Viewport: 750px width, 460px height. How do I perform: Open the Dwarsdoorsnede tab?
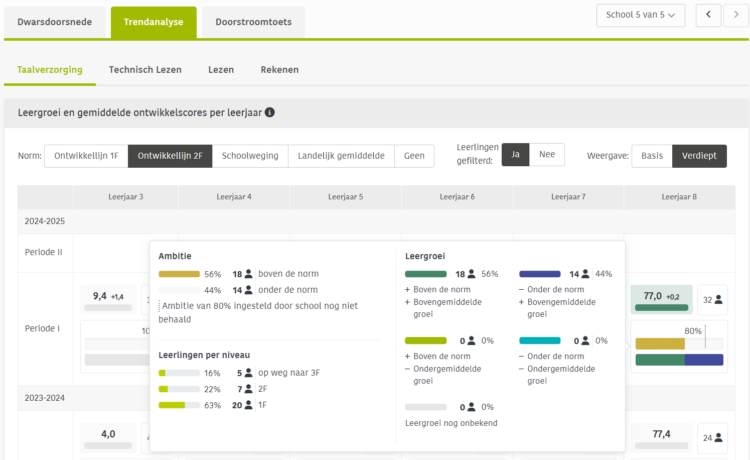pos(54,21)
